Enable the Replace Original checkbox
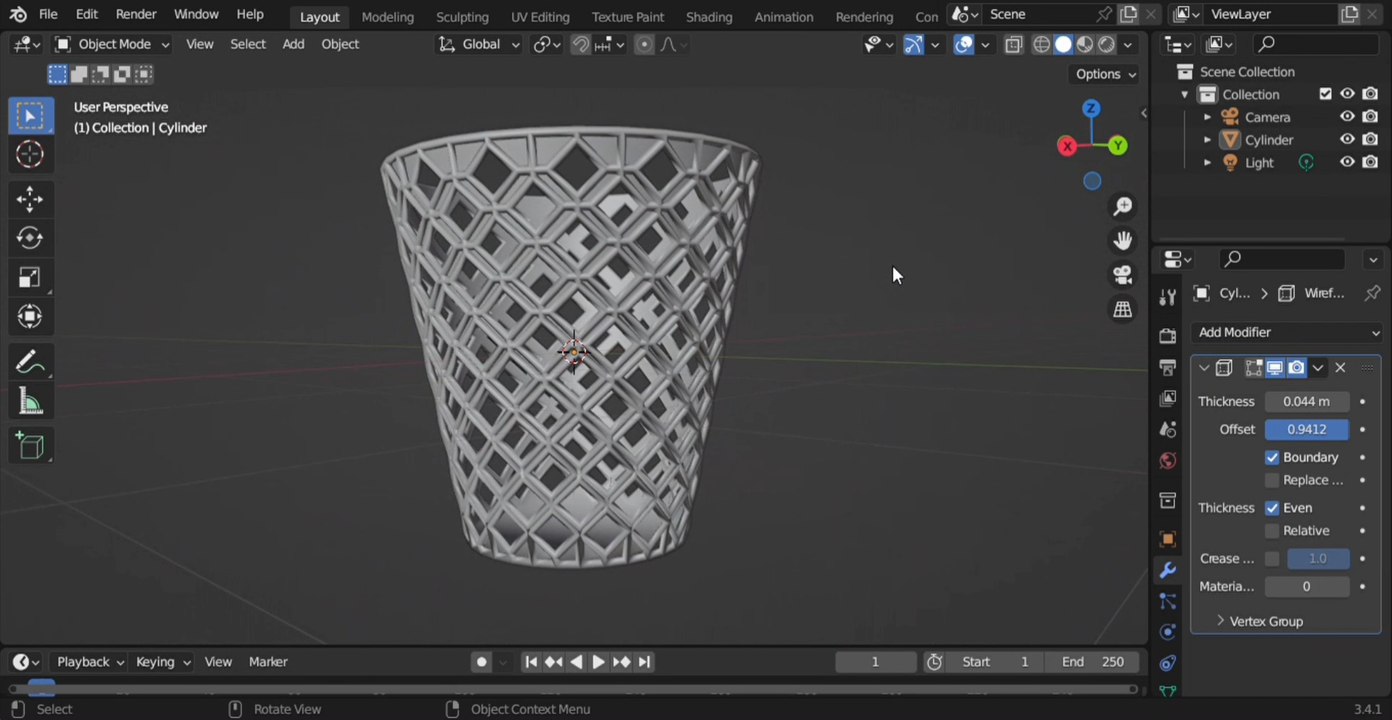 1272,480
